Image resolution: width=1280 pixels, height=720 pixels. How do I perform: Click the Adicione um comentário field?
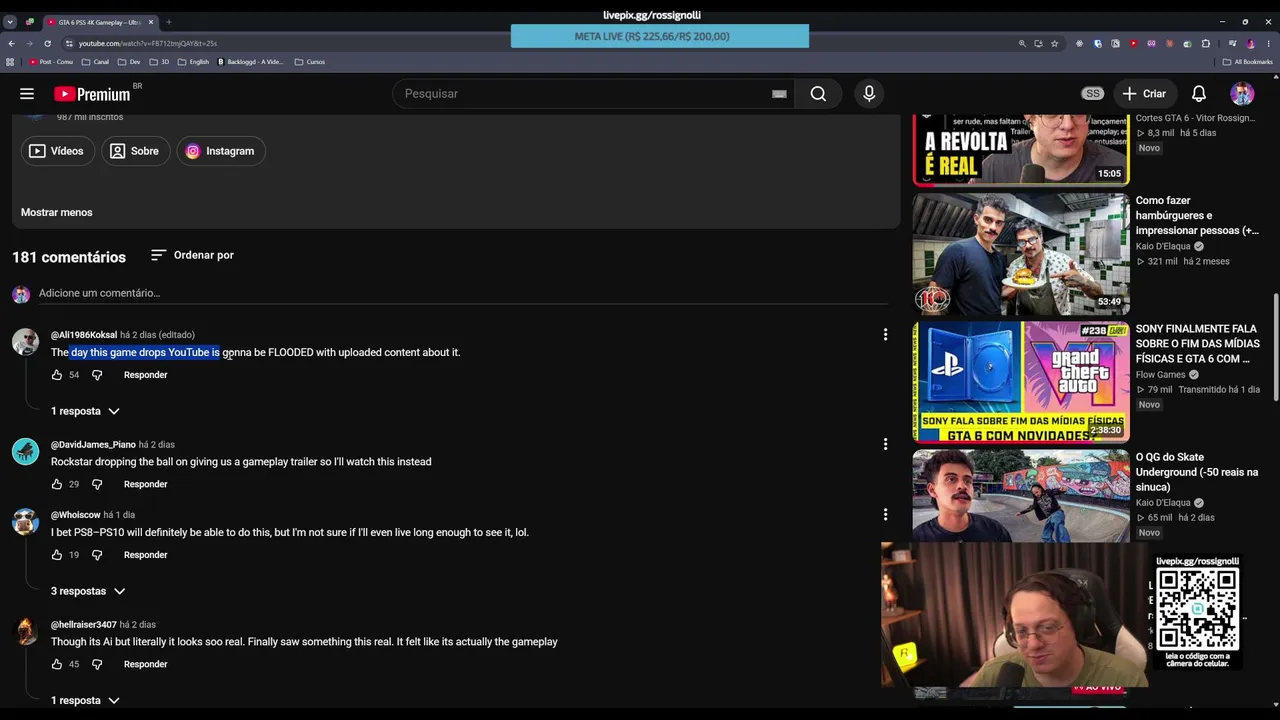[x=463, y=293]
